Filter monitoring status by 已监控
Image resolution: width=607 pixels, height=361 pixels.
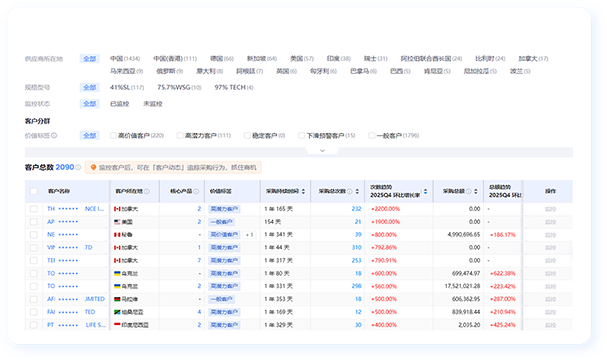(x=119, y=104)
